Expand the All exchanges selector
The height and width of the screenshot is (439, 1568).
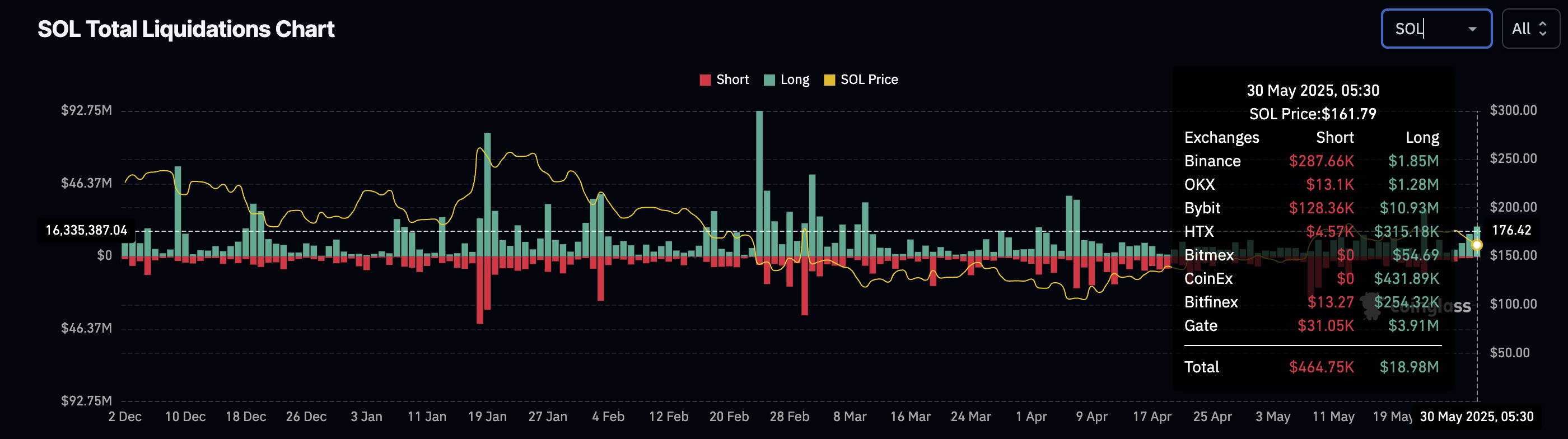pyautogui.click(x=1530, y=29)
